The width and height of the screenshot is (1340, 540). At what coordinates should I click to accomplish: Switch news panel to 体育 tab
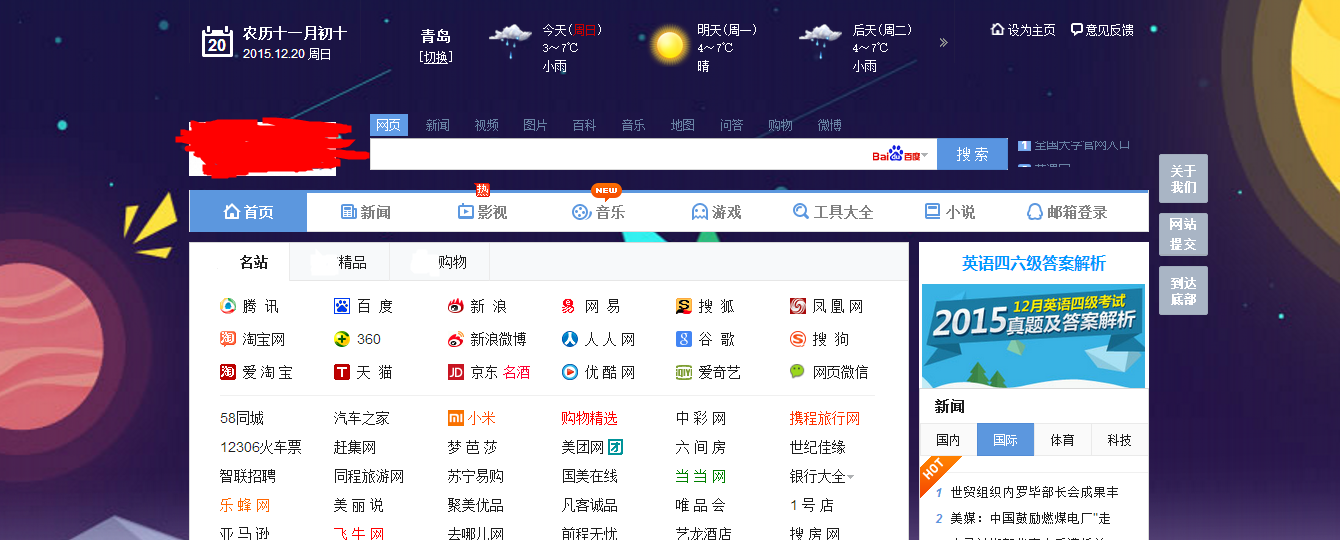[1063, 440]
